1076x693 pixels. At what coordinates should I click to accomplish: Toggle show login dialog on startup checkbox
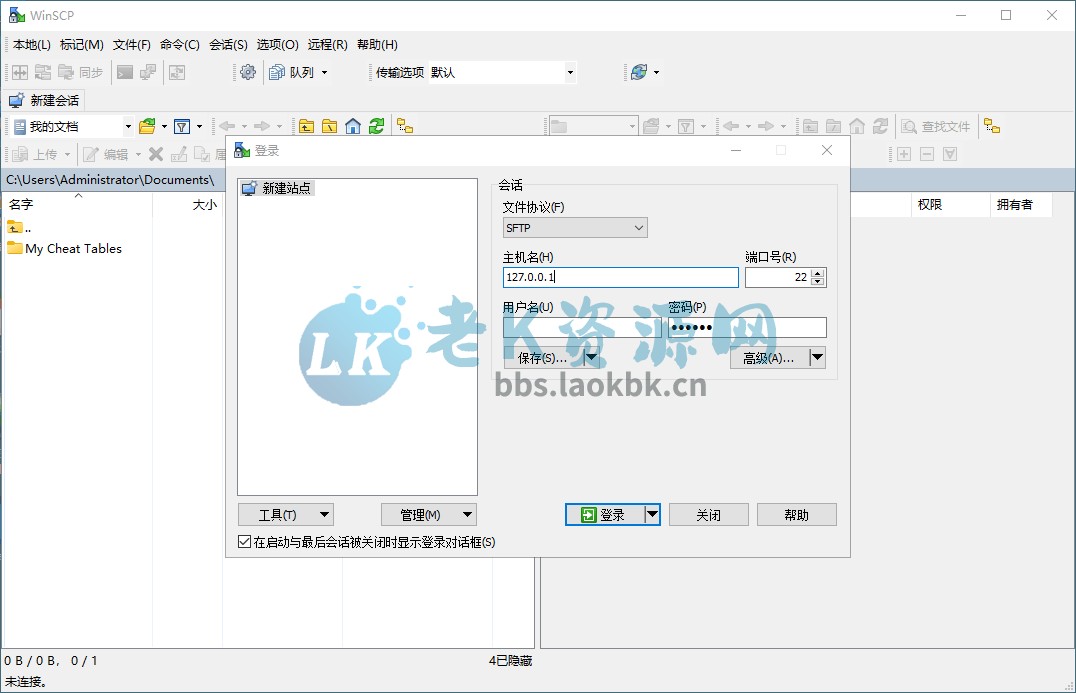pos(244,542)
